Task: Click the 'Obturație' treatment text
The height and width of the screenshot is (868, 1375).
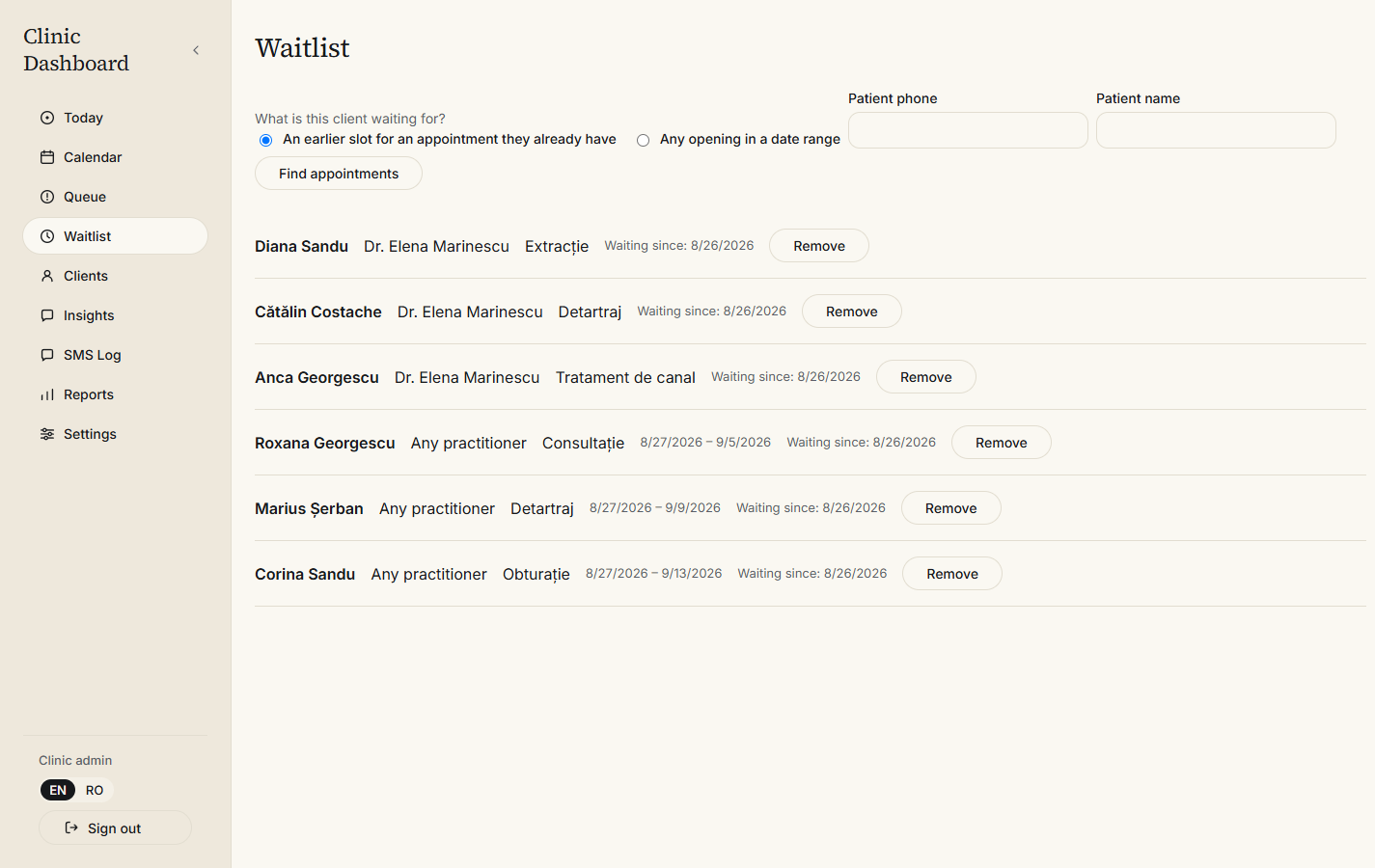Action: coord(536,574)
